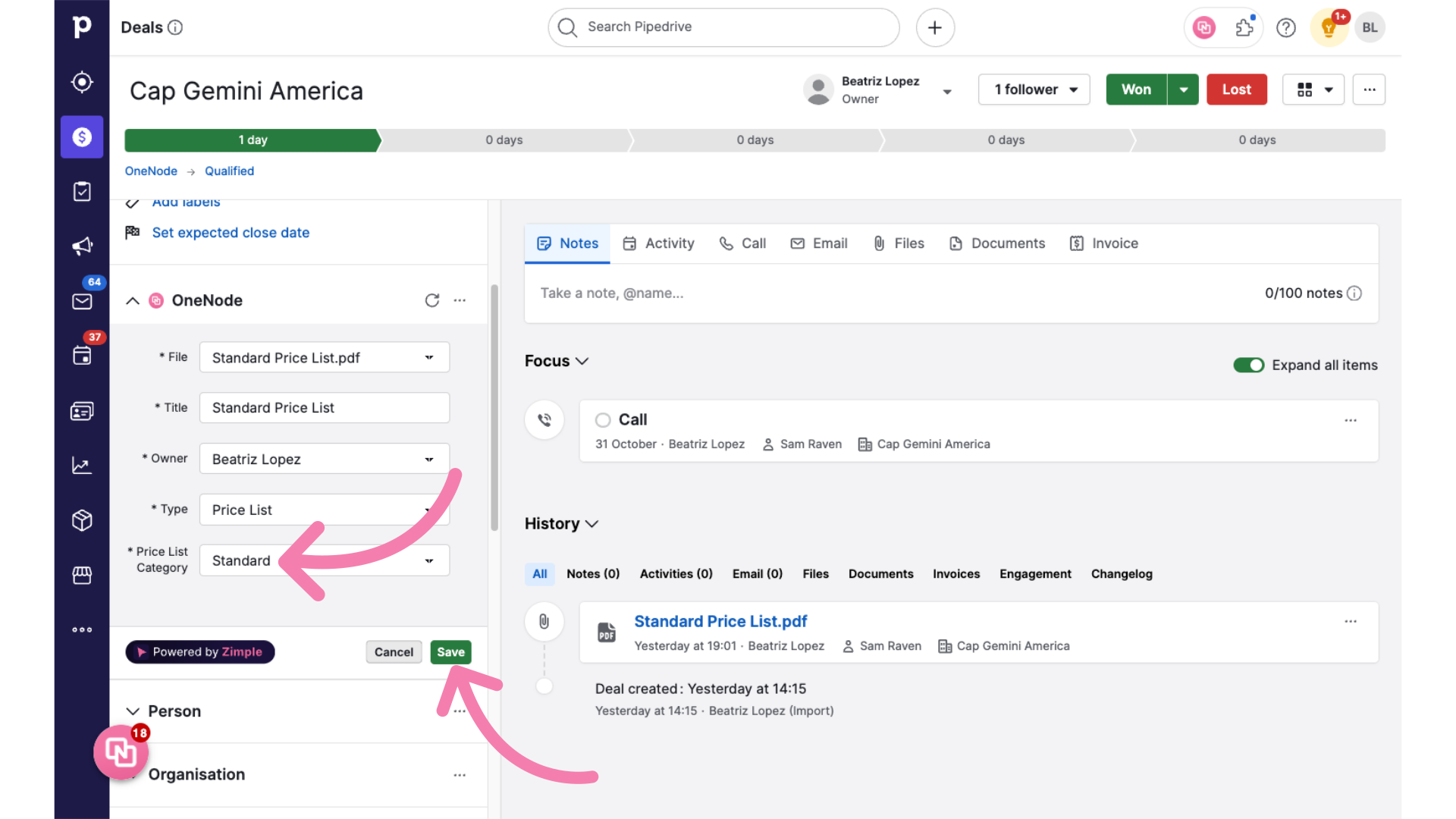The image size is (1456, 819).
Task: Click the Qualified pipeline stage link
Action: 229,171
